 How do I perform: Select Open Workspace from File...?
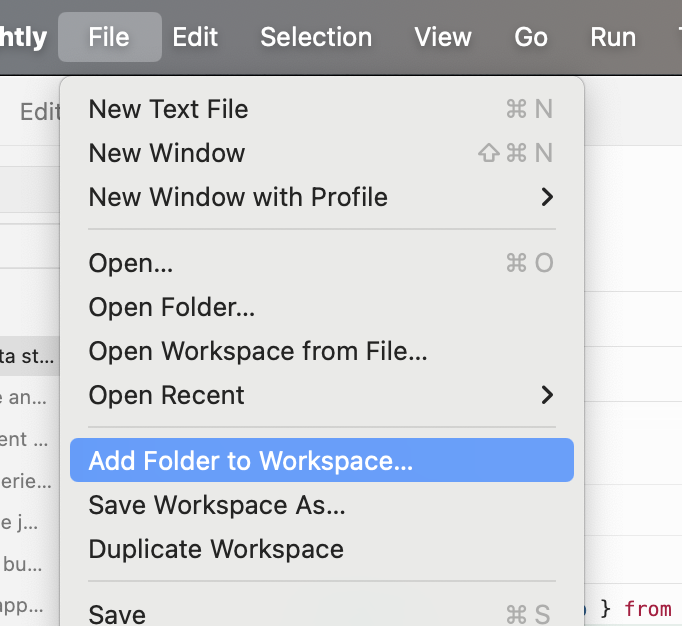(x=258, y=351)
